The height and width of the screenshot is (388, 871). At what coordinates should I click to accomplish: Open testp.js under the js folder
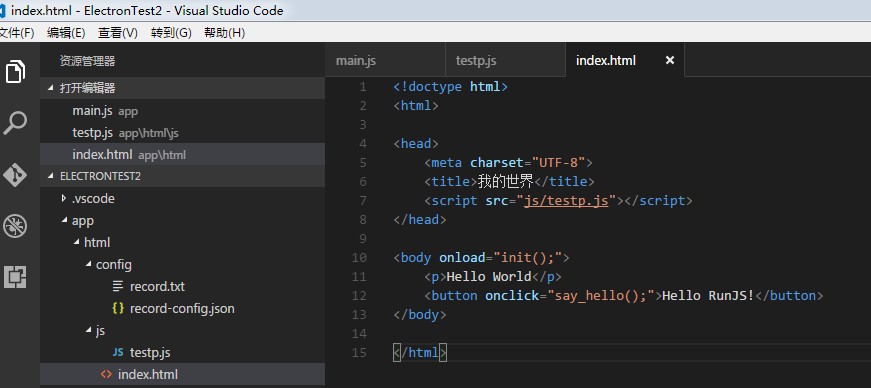[x=182, y=352]
